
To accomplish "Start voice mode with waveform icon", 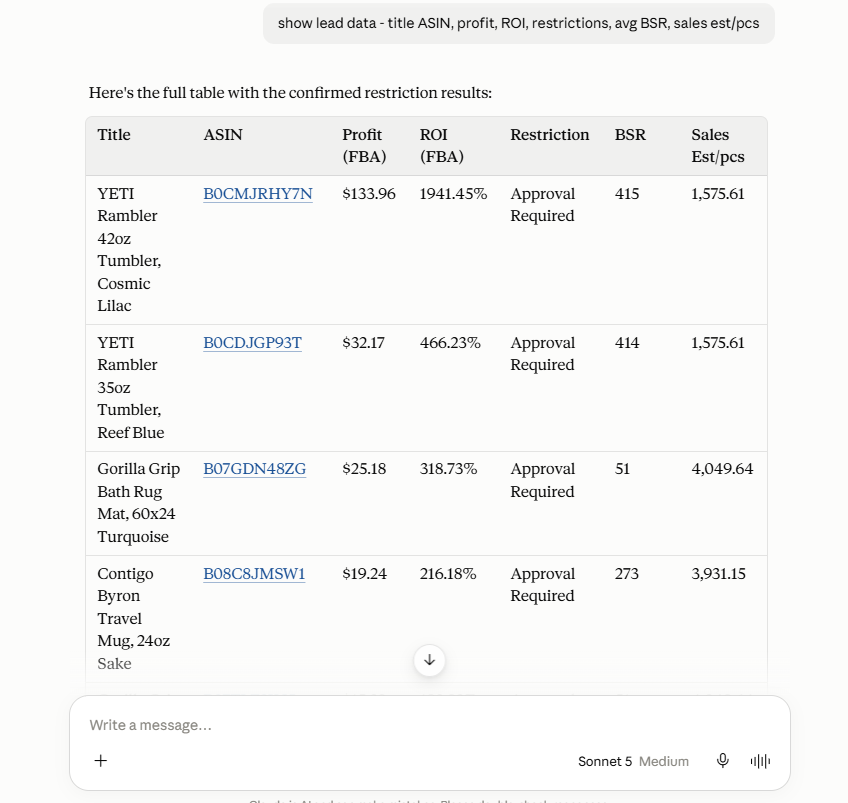I will tap(760, 761).
